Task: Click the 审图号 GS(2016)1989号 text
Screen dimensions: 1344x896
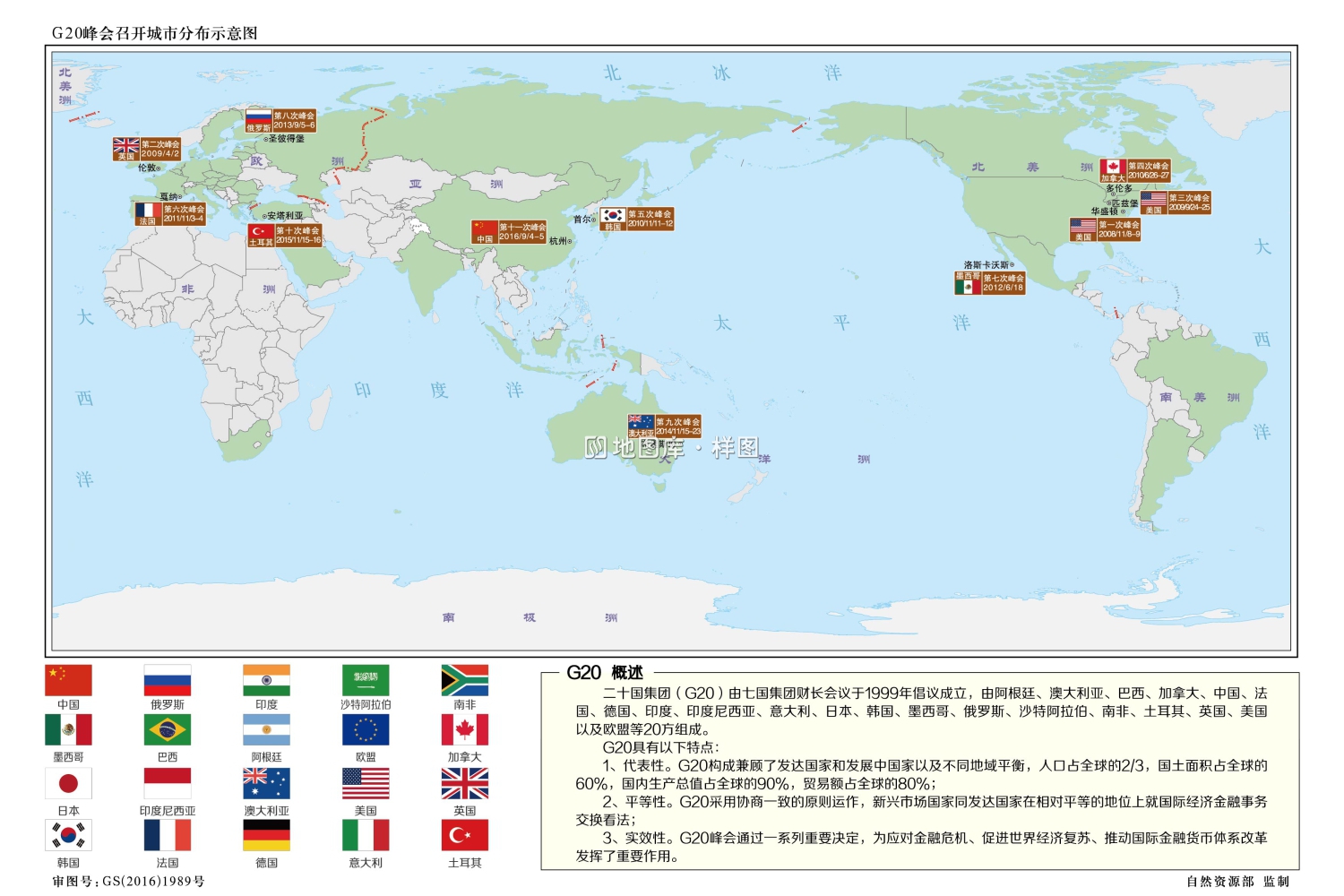Action: pyautogui.click(x=129, y=882)
